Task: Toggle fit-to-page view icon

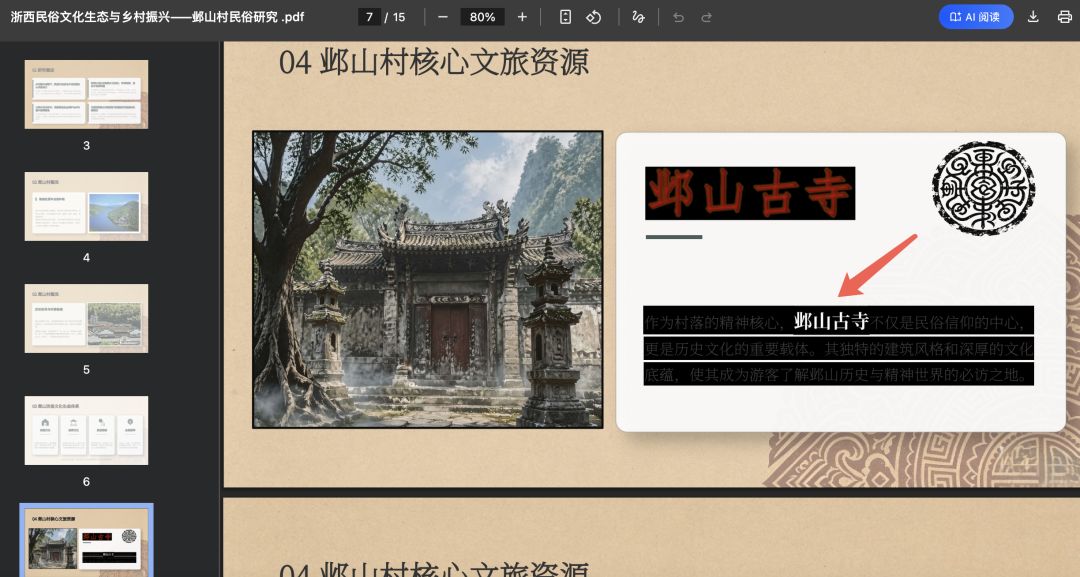Action: click(x=565, y=17)
